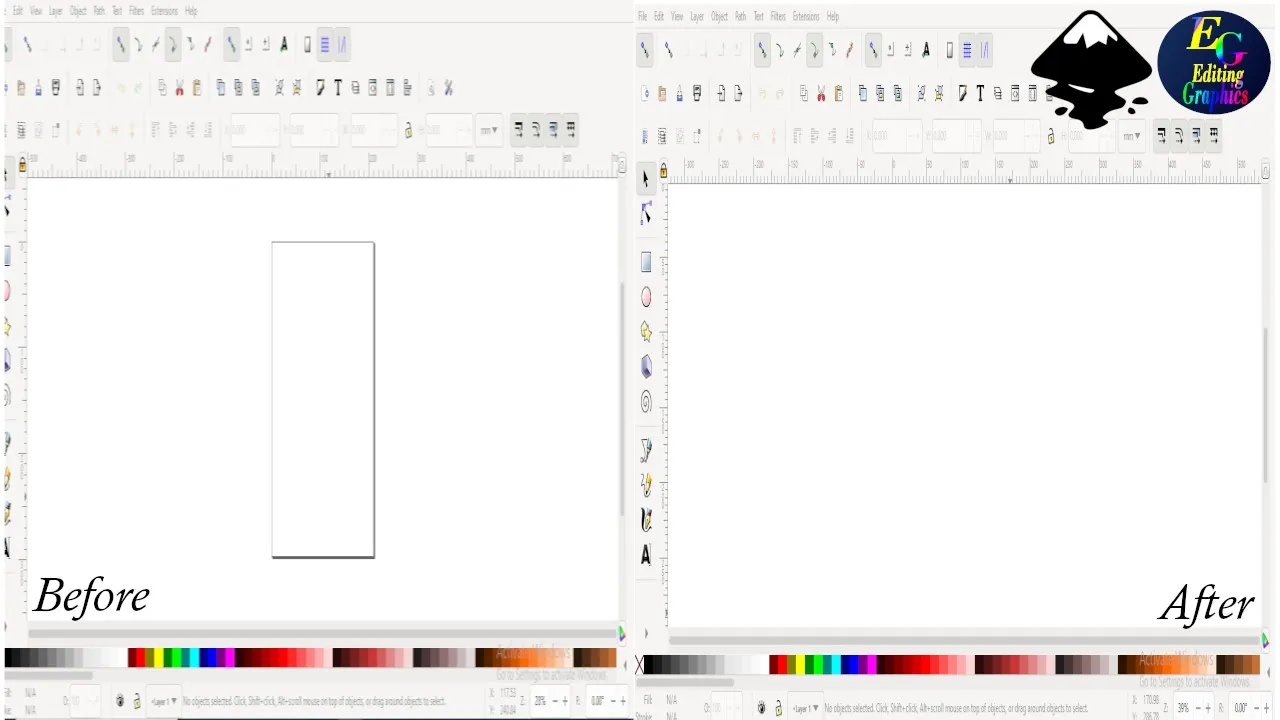
Task: Open Layer 1 dropdown in Before window
Action: tap(165, 702)
